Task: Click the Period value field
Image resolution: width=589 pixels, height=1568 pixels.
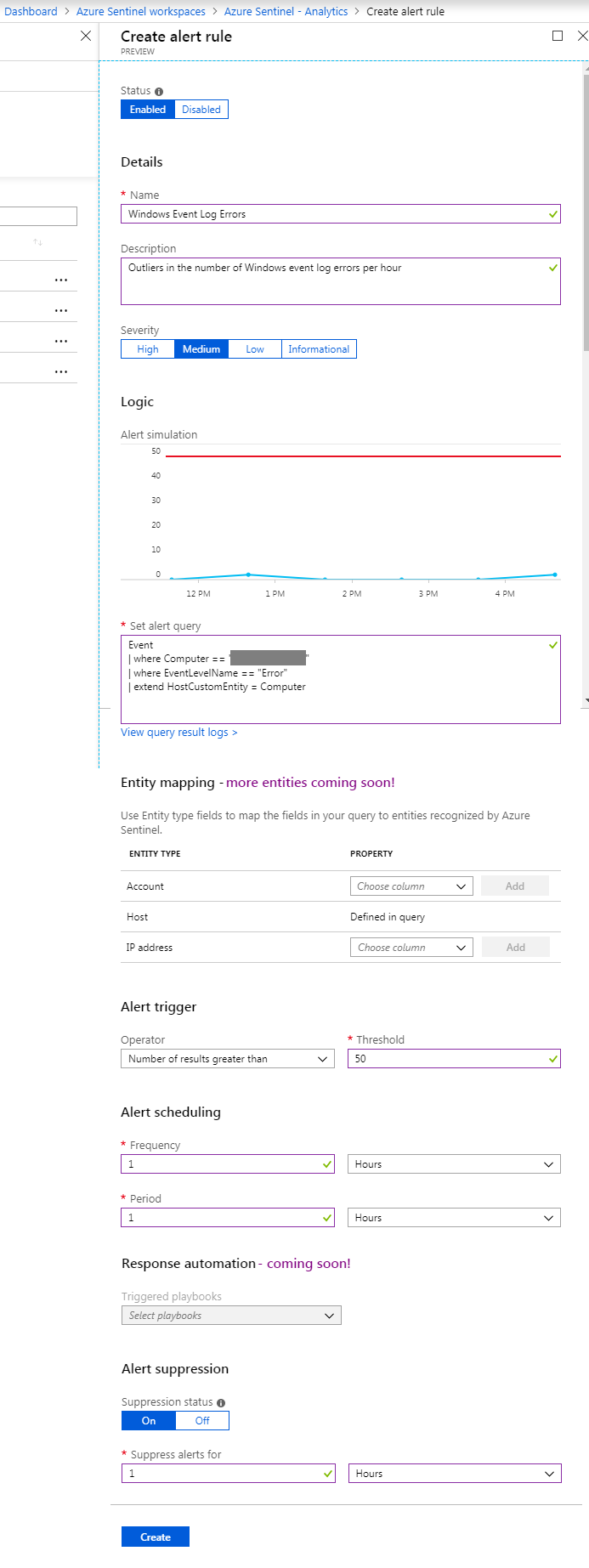Action: 228,1218
